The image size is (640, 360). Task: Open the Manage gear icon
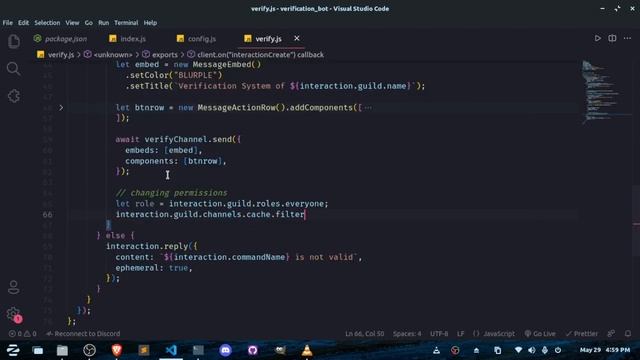point(13,314)
